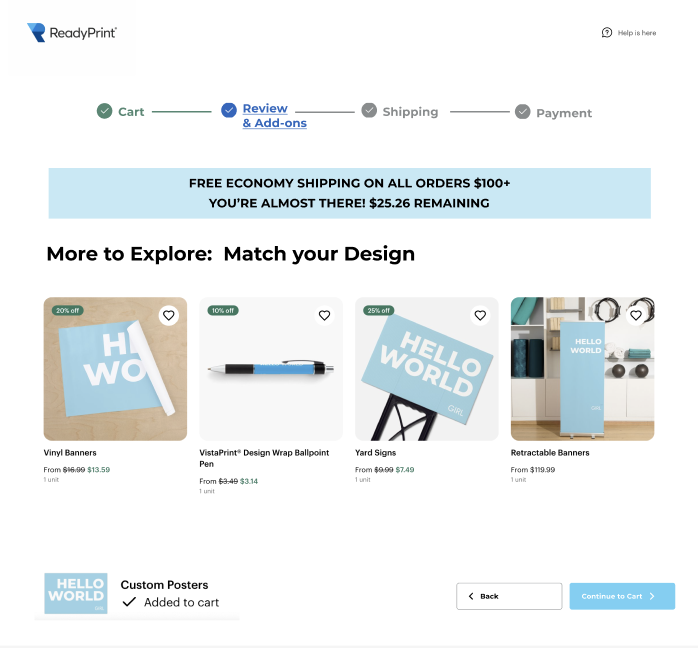This screenshot has width=698, height=648.
Task: Select the Retractable Banners product title
Action: coord(550,453)
